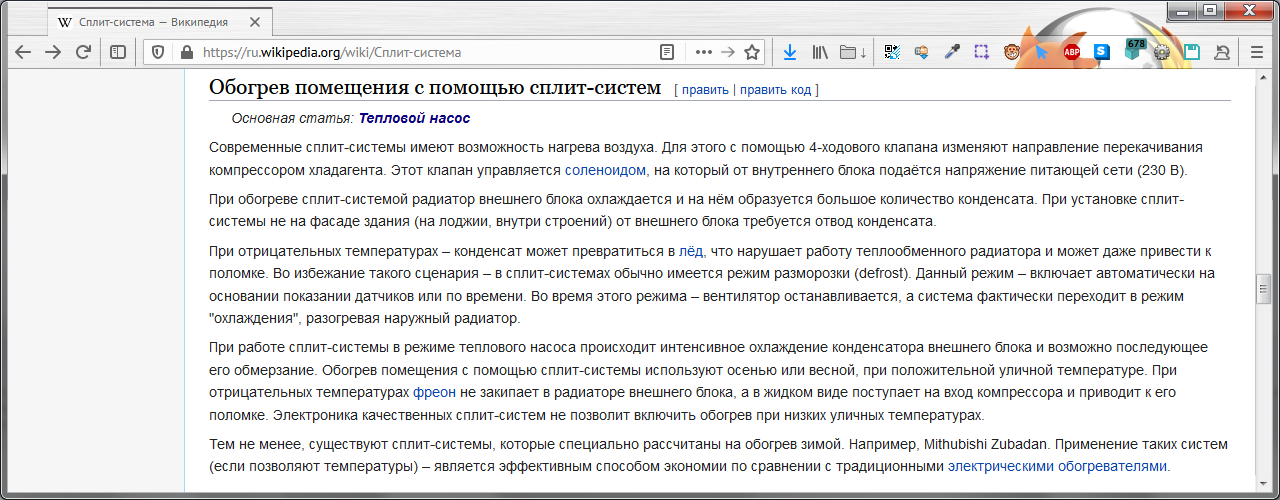Open the Downloads panel
The width and height of the screenshot is (1280, 500).
click(790, 52)
